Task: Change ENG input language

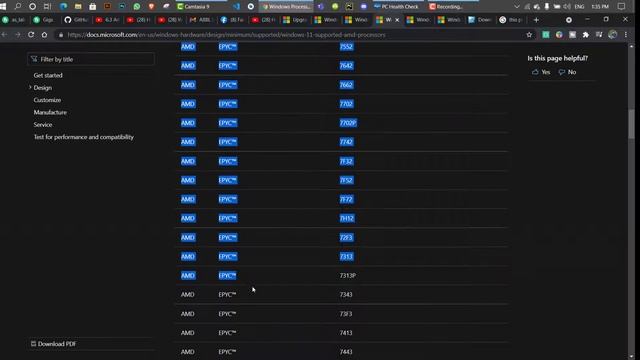Action: (x=579, y=7)
